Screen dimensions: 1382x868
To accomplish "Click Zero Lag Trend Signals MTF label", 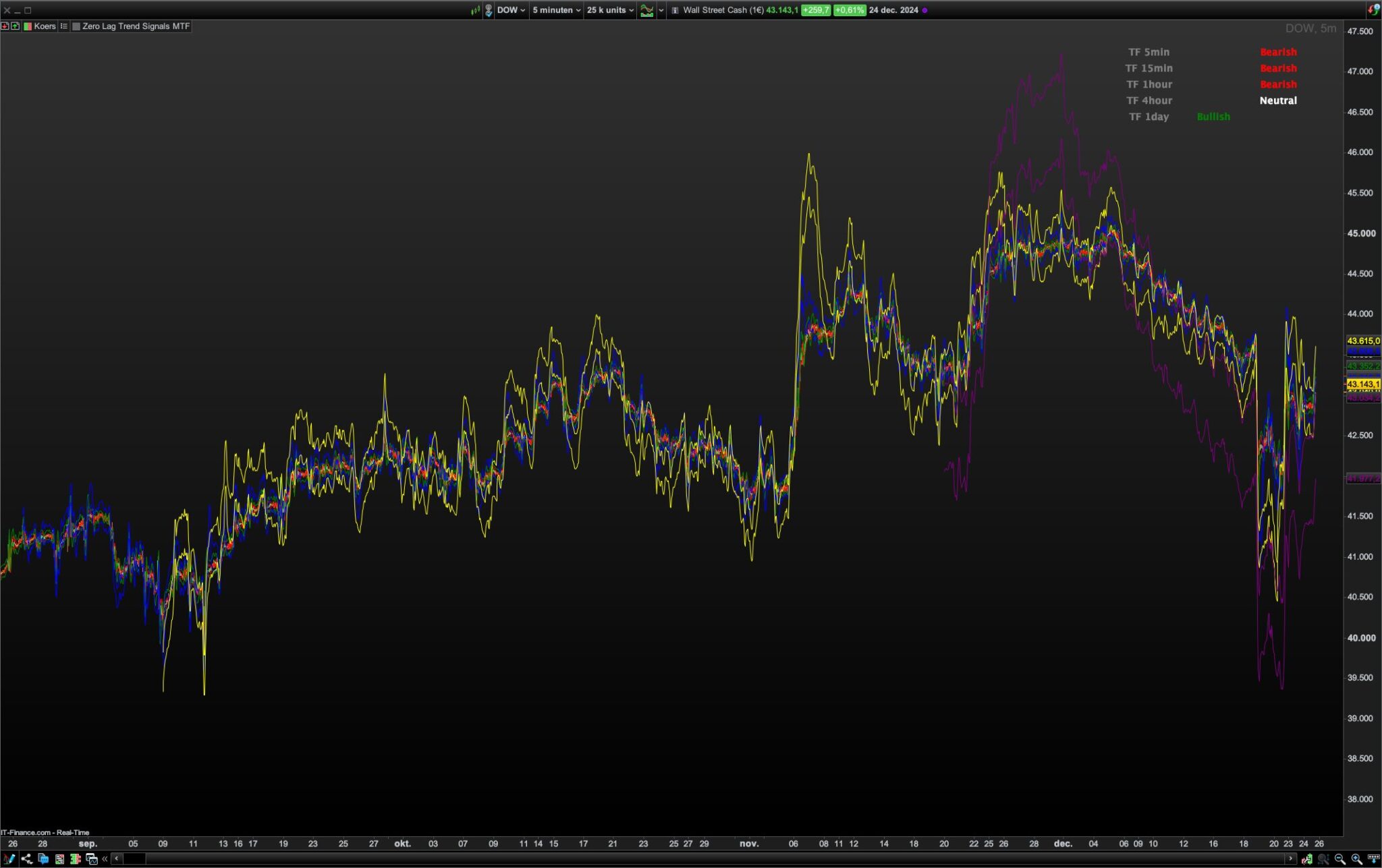I will (x=136, y=26).
